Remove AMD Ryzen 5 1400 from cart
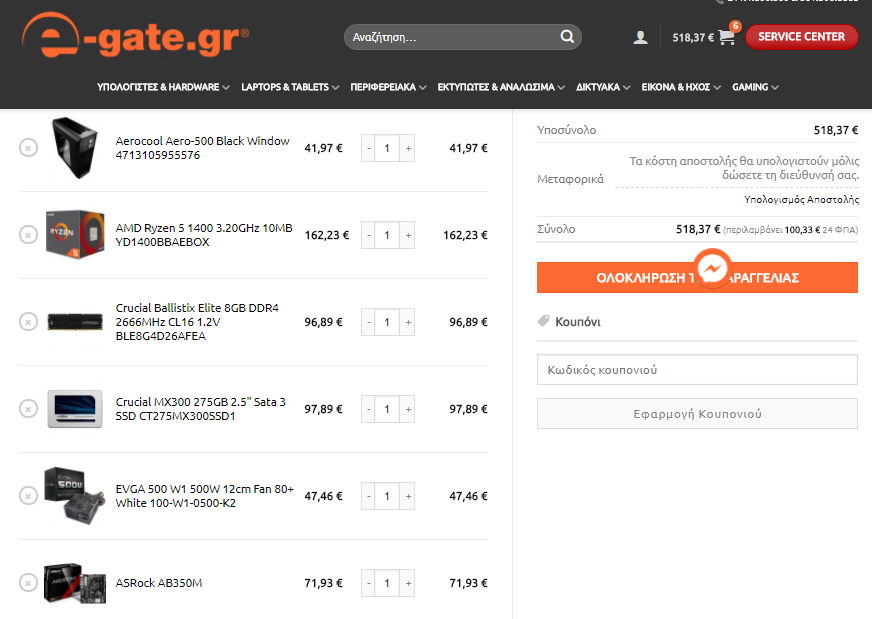 coord(28,235)
